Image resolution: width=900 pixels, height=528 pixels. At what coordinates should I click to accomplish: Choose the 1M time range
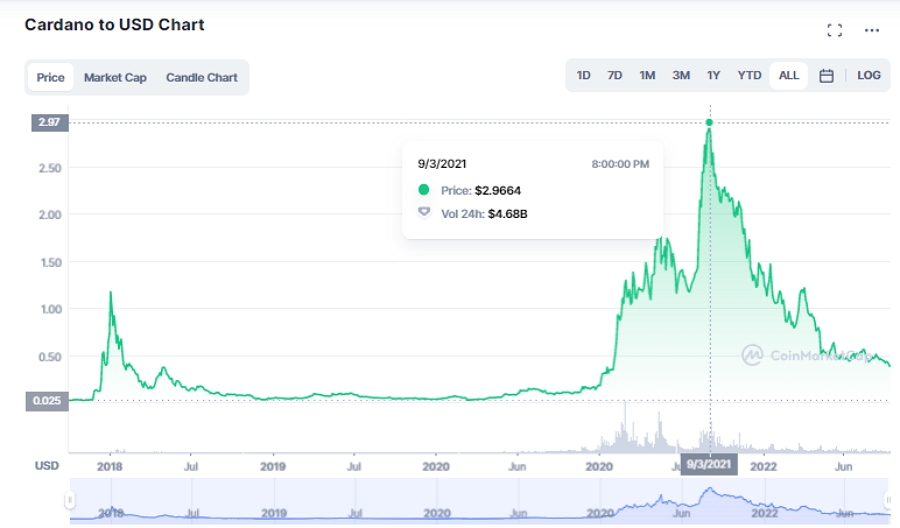click(647, 76)
